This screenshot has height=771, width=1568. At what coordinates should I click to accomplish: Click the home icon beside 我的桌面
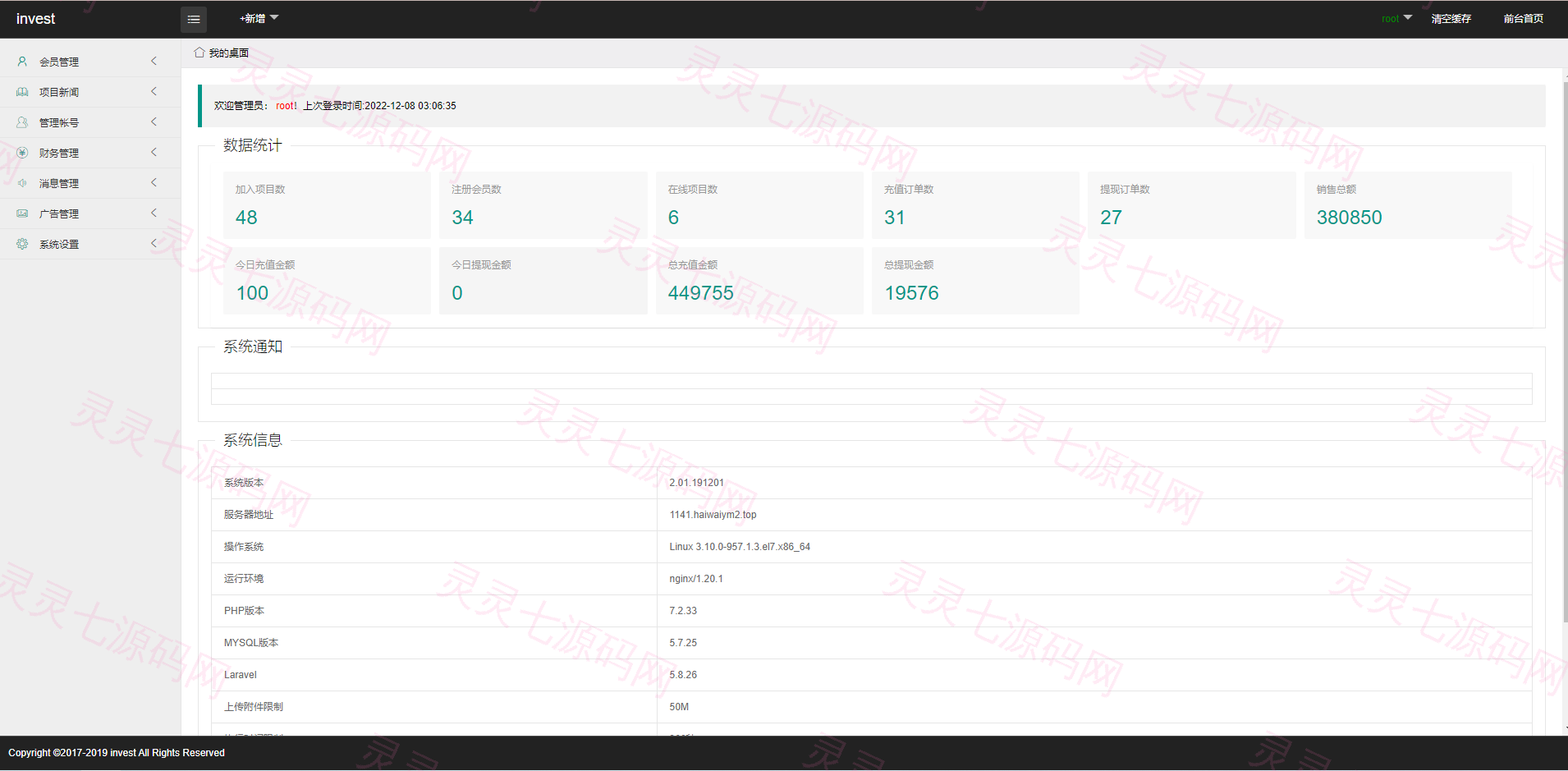click(x=199, y=53)
